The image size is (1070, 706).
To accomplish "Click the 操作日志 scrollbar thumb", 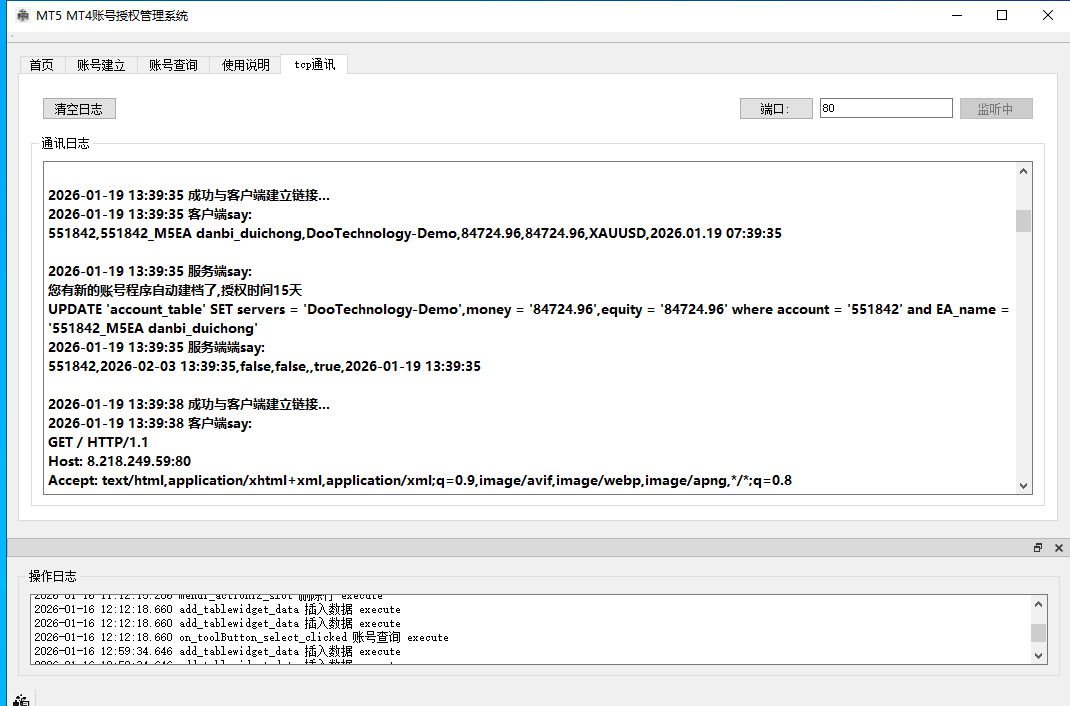I will pyautogui.click(x=1038, y=633).
